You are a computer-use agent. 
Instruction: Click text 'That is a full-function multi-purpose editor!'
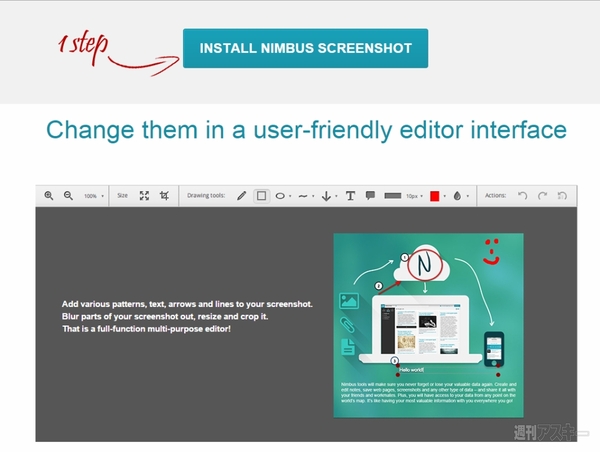(146, 329)
